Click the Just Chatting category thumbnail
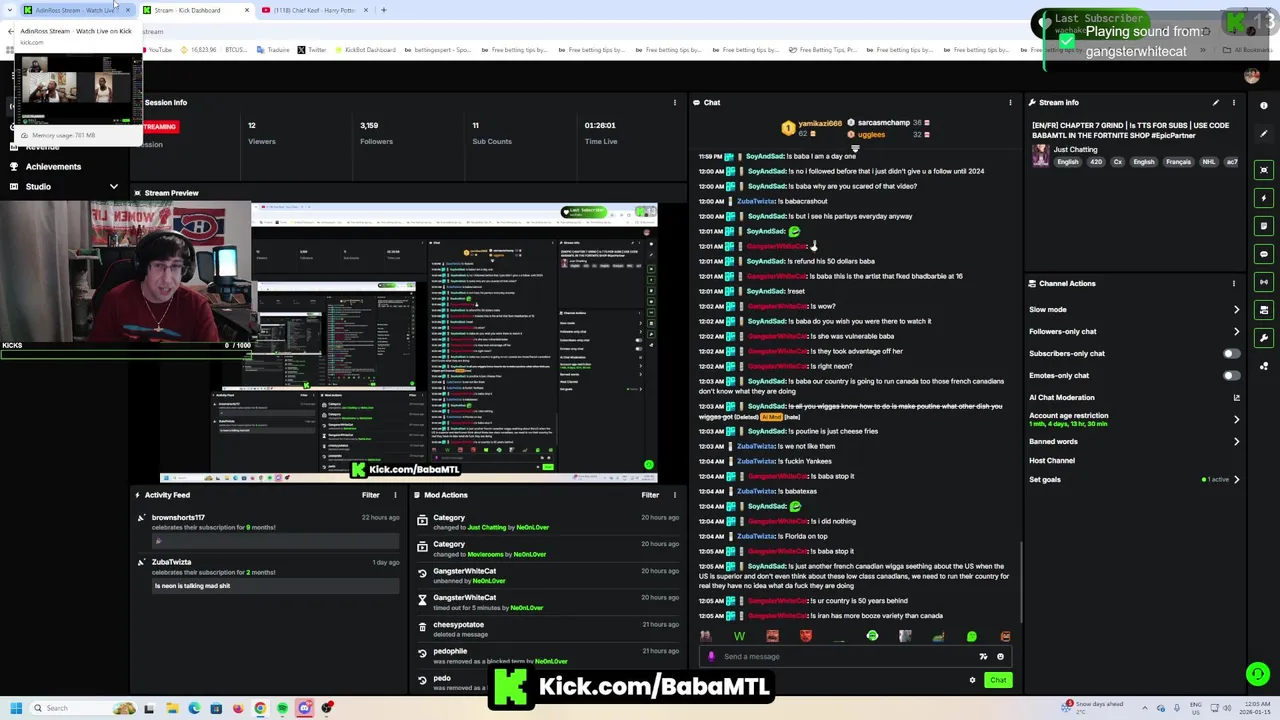Image resolution: width=1280 pixels, height=720 pixels. click(1041, 156)
